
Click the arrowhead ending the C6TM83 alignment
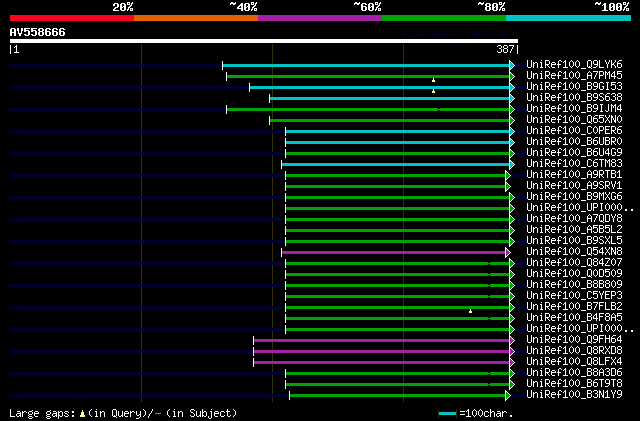512,164
